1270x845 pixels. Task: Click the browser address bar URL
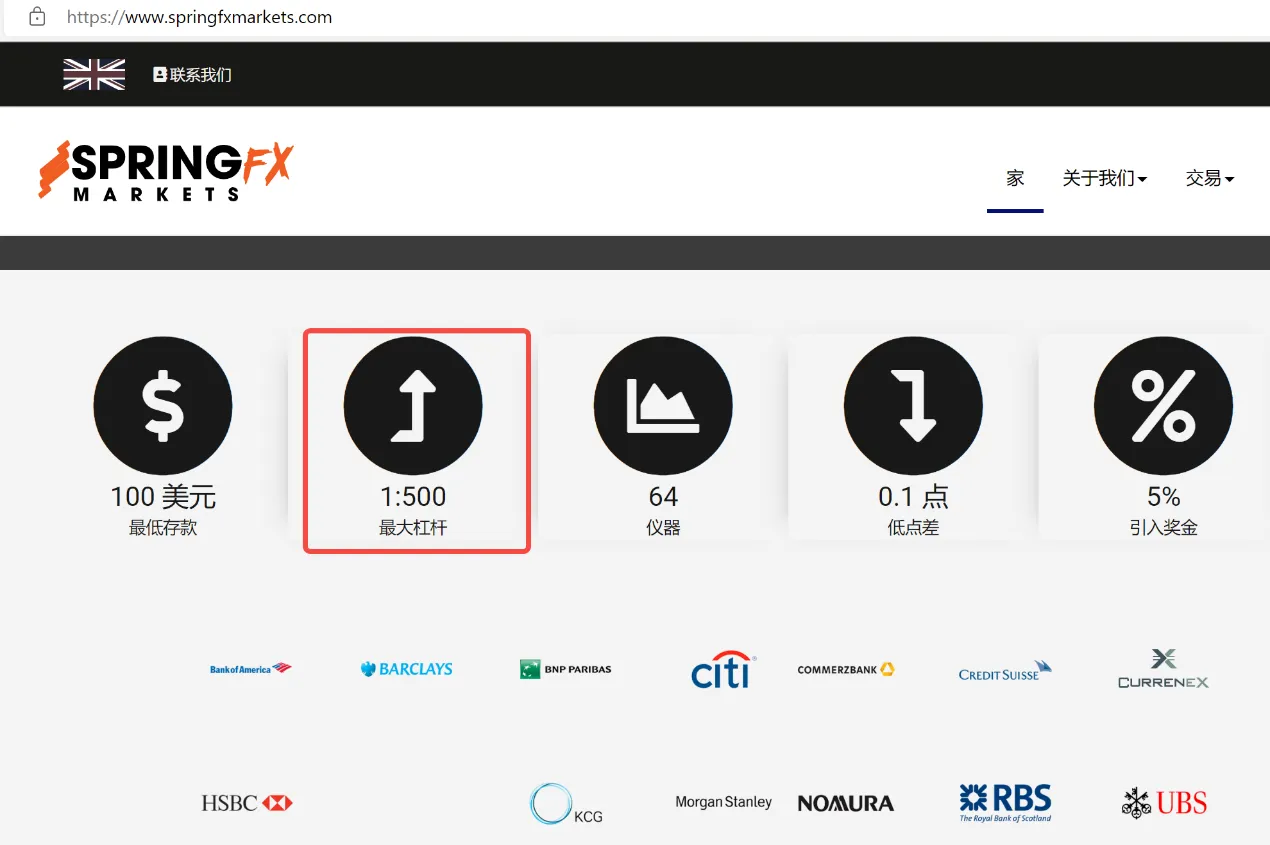click(x=199, y=17)
